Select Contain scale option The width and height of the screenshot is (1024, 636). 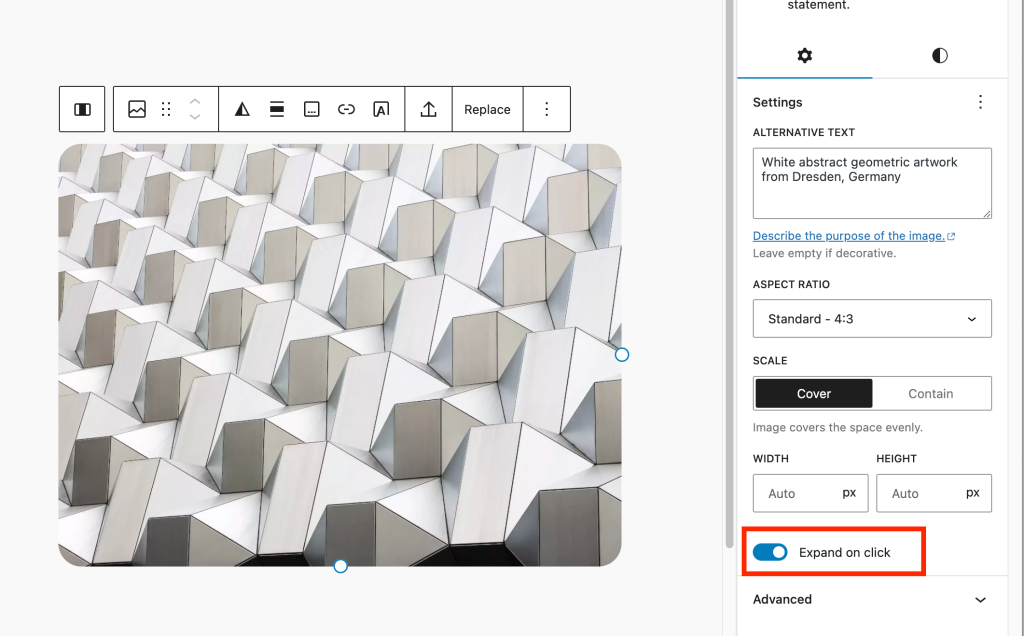pyautogui.click(x=931, y=394)
